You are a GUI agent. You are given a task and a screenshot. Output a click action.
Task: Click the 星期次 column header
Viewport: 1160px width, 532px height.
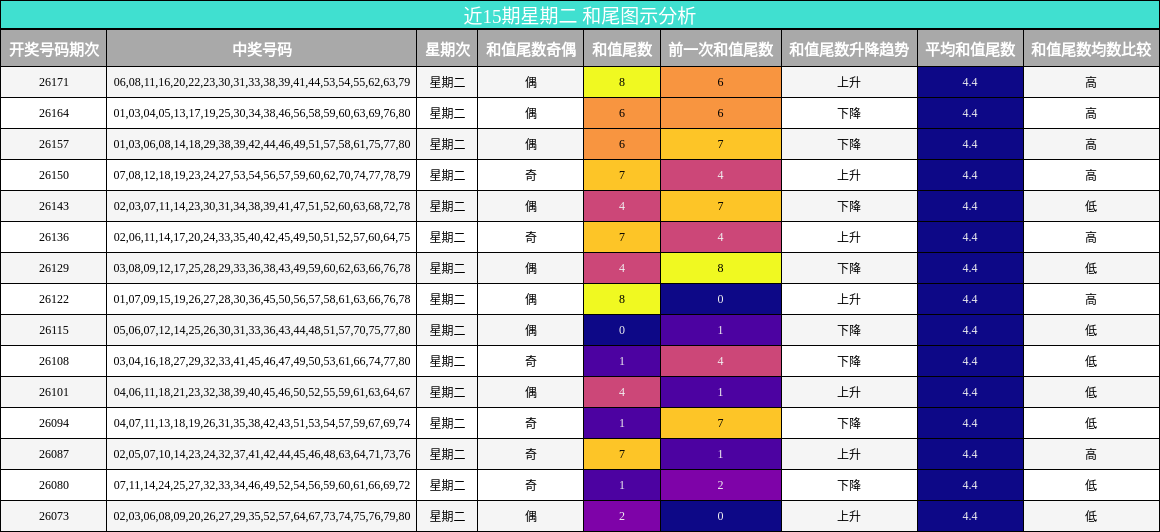(448, 49)
